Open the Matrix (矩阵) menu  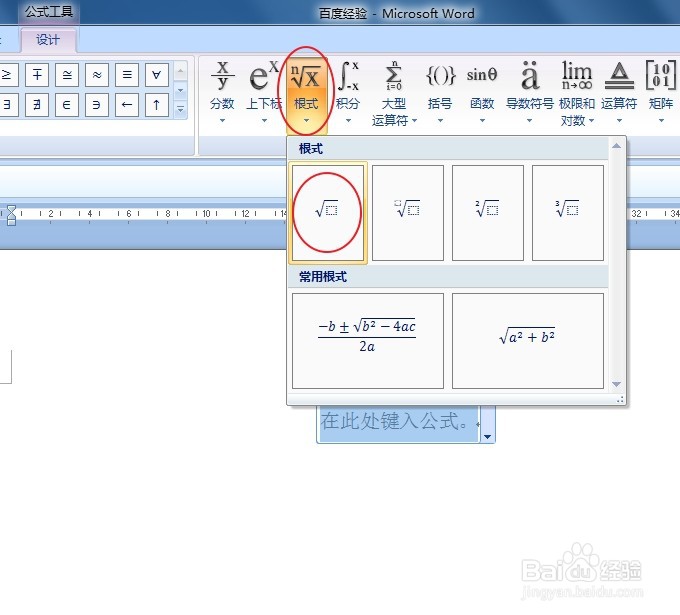661,92
